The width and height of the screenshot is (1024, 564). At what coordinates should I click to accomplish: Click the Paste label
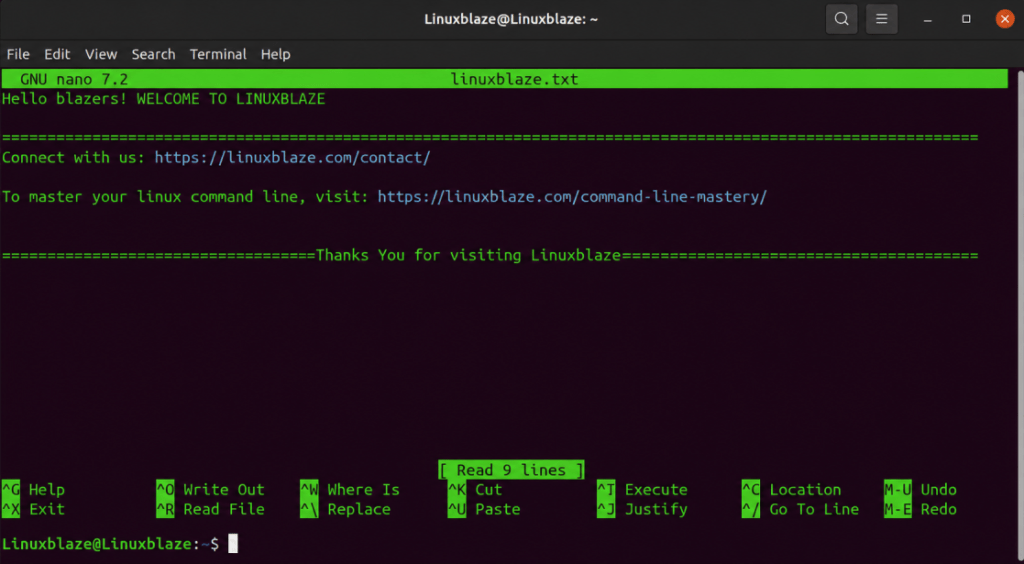coord(498,509)
